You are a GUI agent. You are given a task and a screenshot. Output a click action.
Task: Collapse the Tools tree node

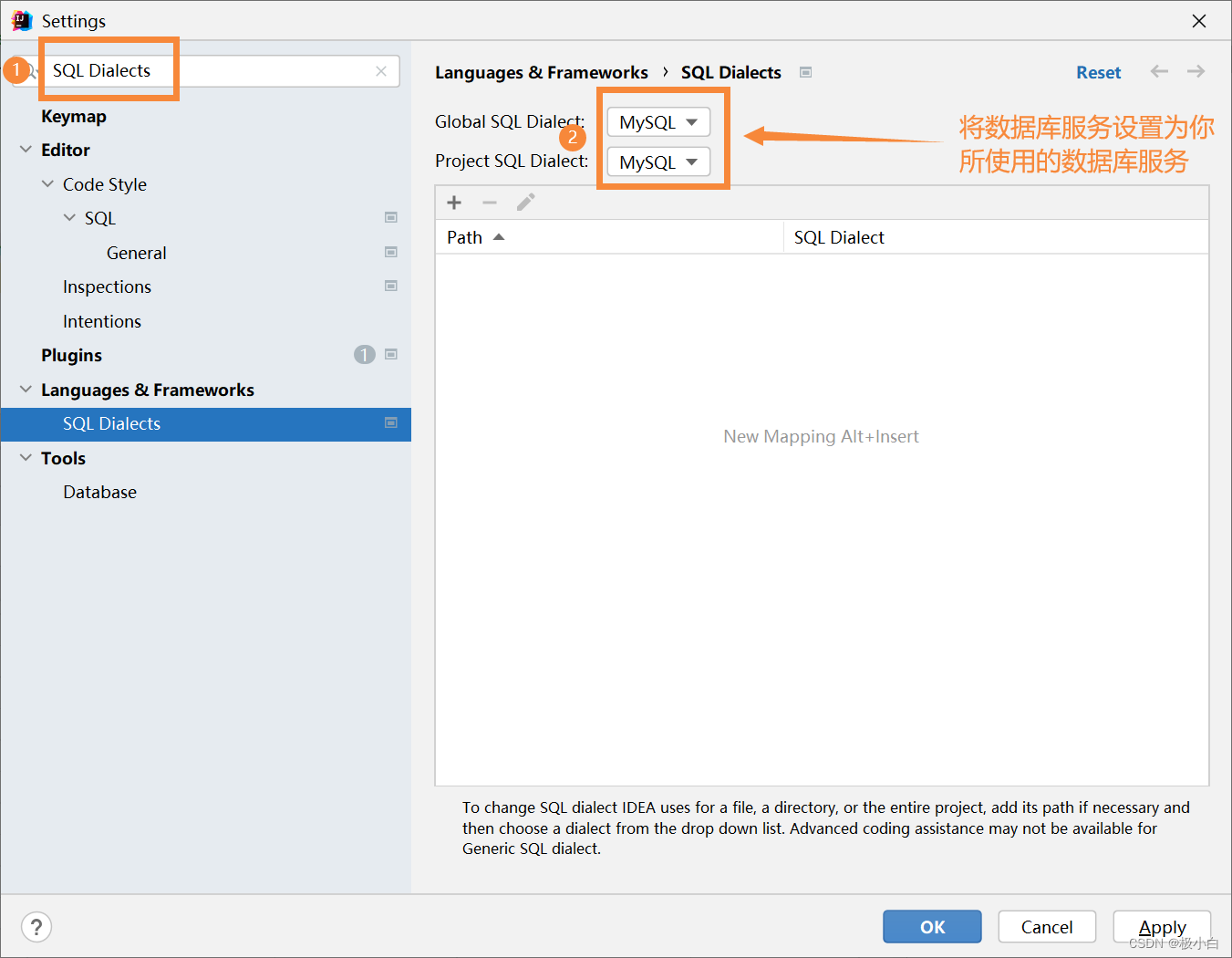coord(26,458)
